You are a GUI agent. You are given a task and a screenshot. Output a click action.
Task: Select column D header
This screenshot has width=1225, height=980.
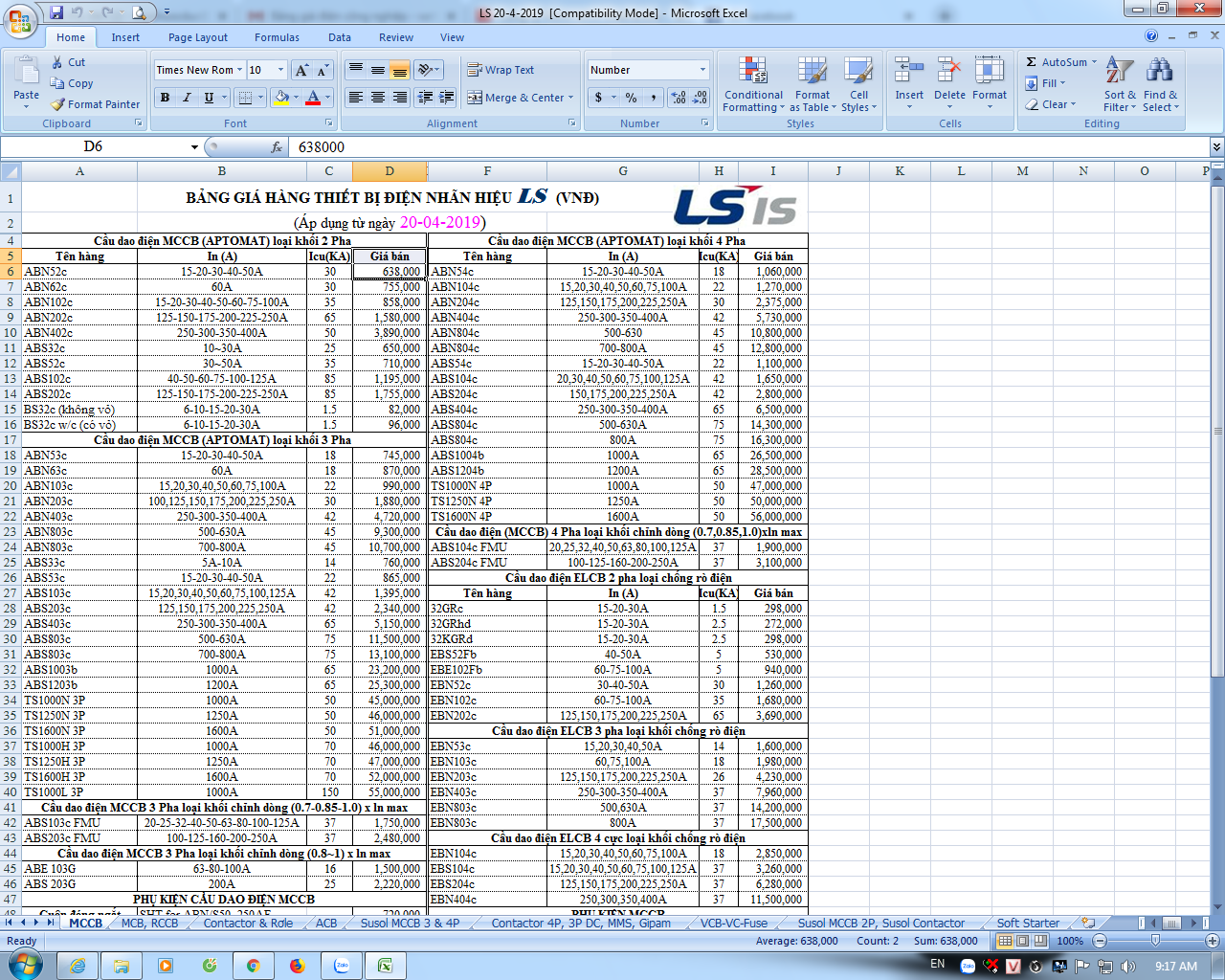point(390,171)
